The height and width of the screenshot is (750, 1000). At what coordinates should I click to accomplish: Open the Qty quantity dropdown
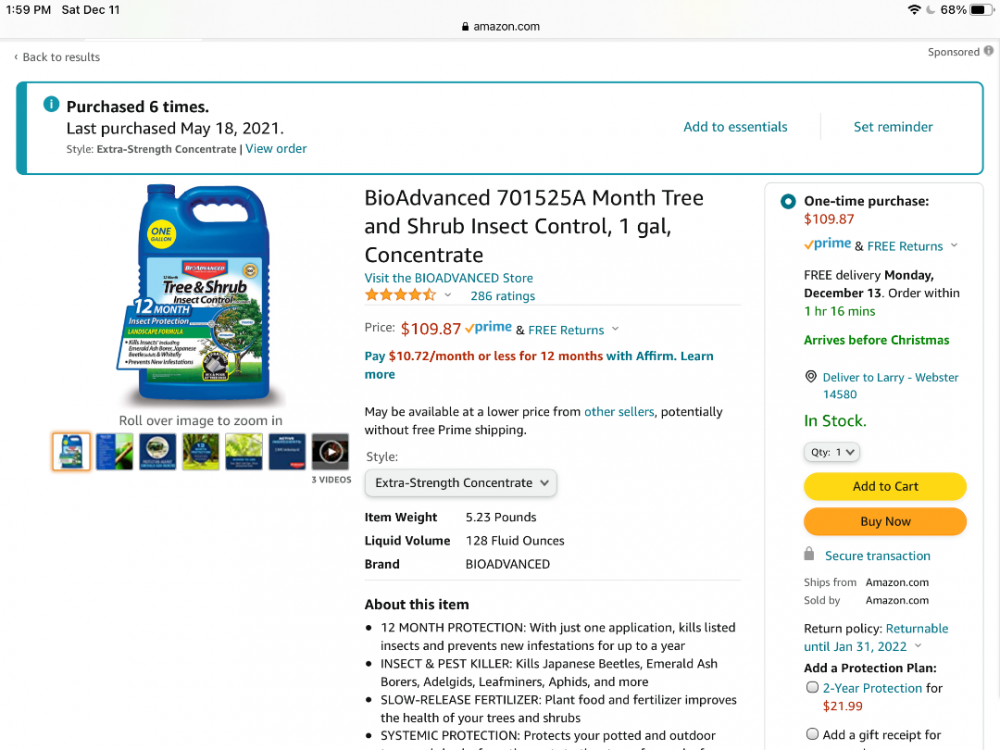click(x=832, y=452)
